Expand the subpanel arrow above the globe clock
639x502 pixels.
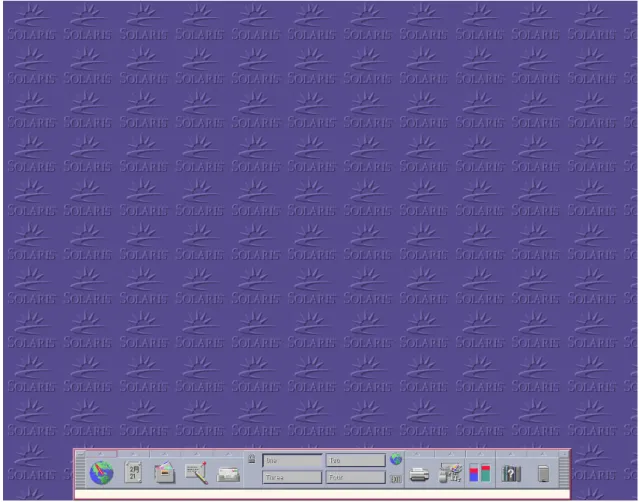pyautogui.click(x=101, y=454)
